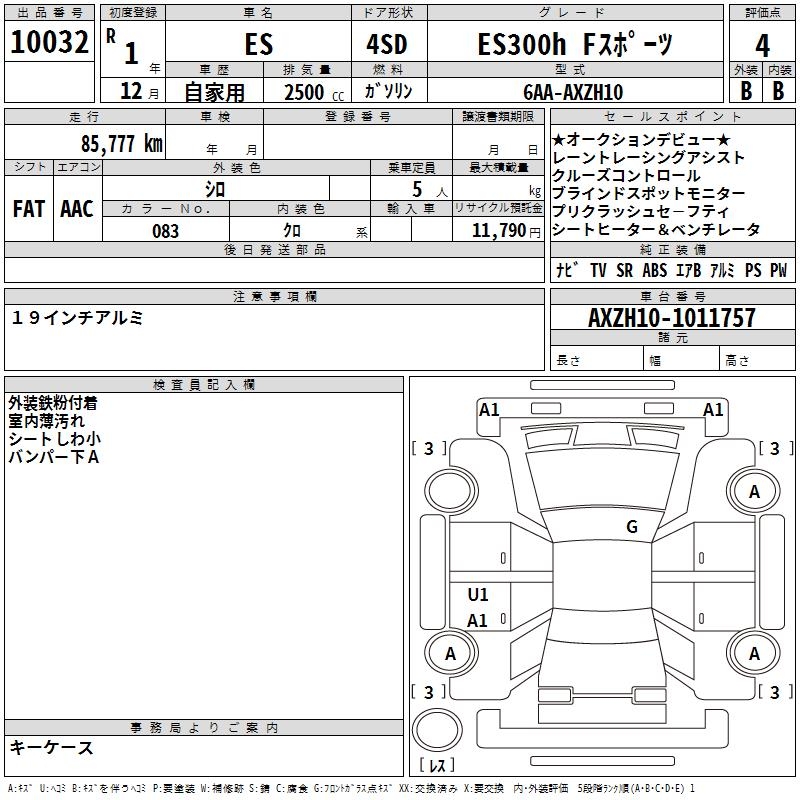
Task: Select grade ES300h F Sports text
Action: tap(575, 44)
